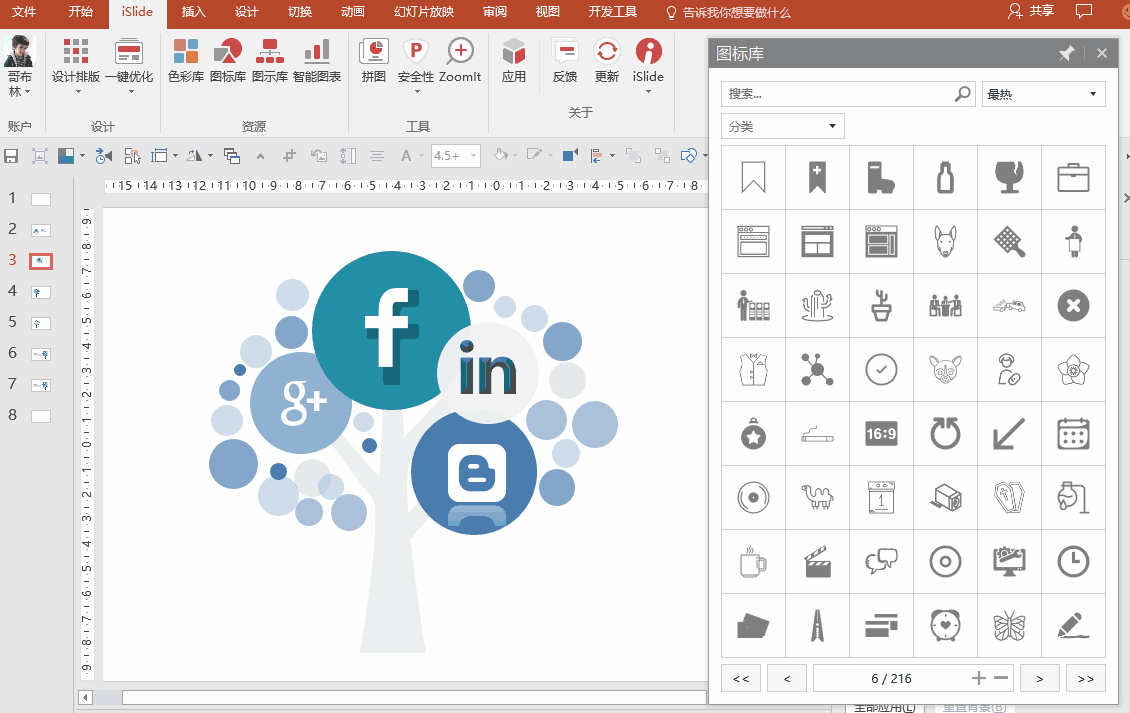Open the 反馈 feedback button
The image size is (1130, 713).
(565, 61)
